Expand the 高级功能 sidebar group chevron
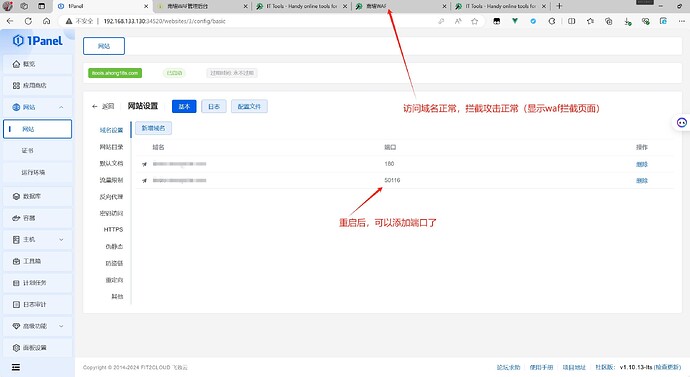690x377 pixels. coord(61,326)
